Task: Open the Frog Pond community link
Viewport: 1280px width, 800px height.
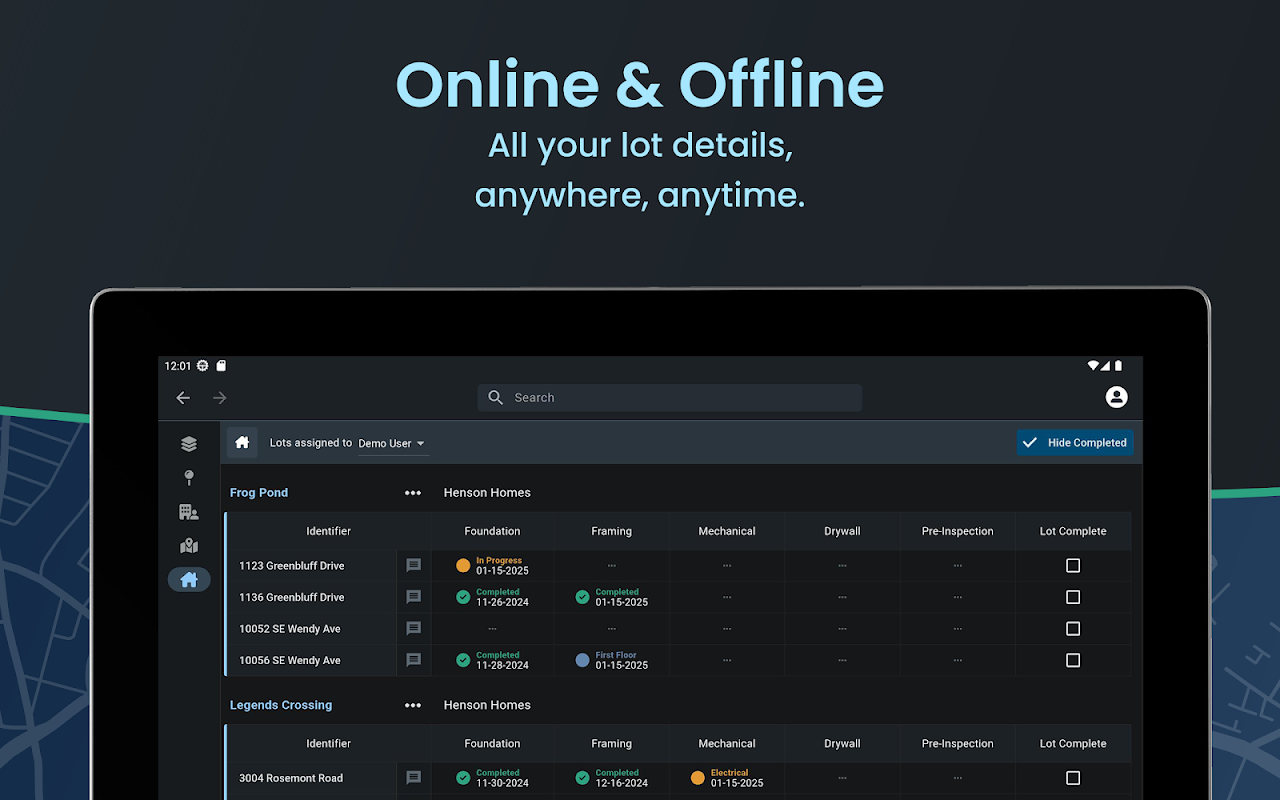Action: tap(259, 493)
